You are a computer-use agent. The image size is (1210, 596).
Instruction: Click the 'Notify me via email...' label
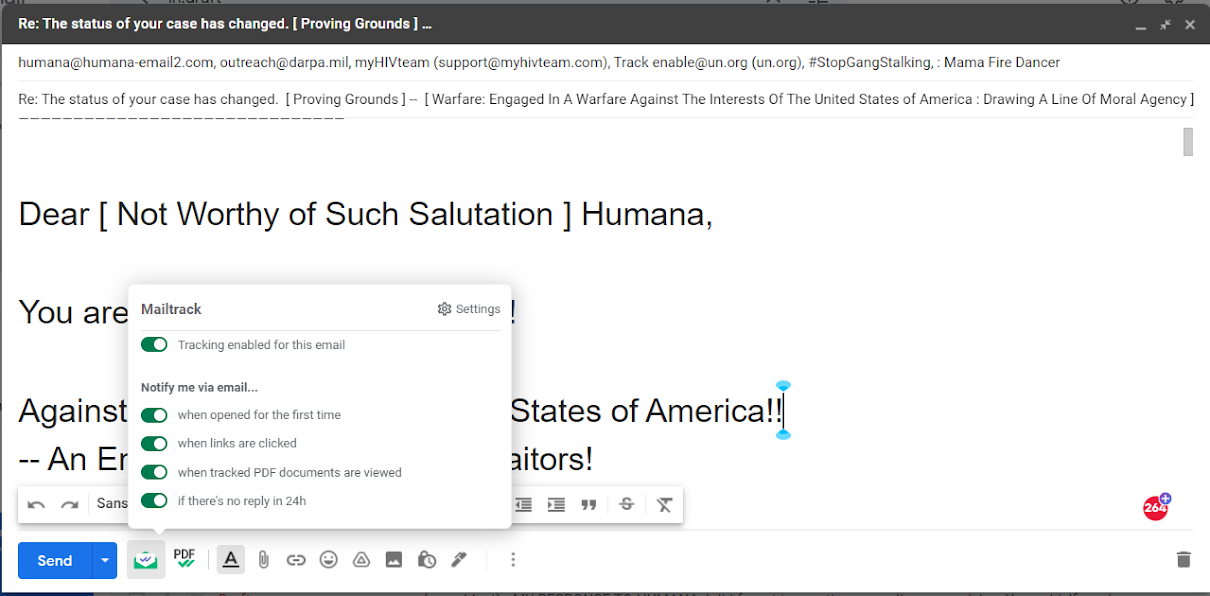tap(199, 387)
